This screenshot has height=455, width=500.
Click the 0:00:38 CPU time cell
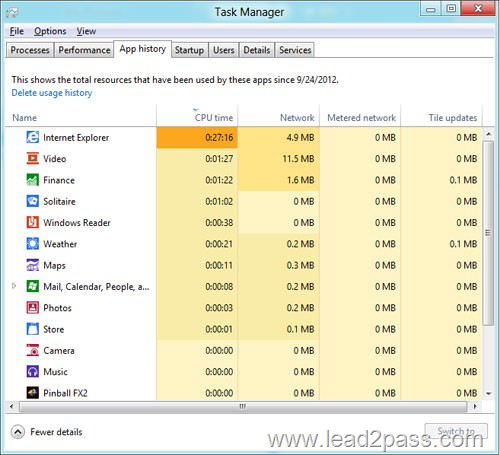click(x=197, y=222)
